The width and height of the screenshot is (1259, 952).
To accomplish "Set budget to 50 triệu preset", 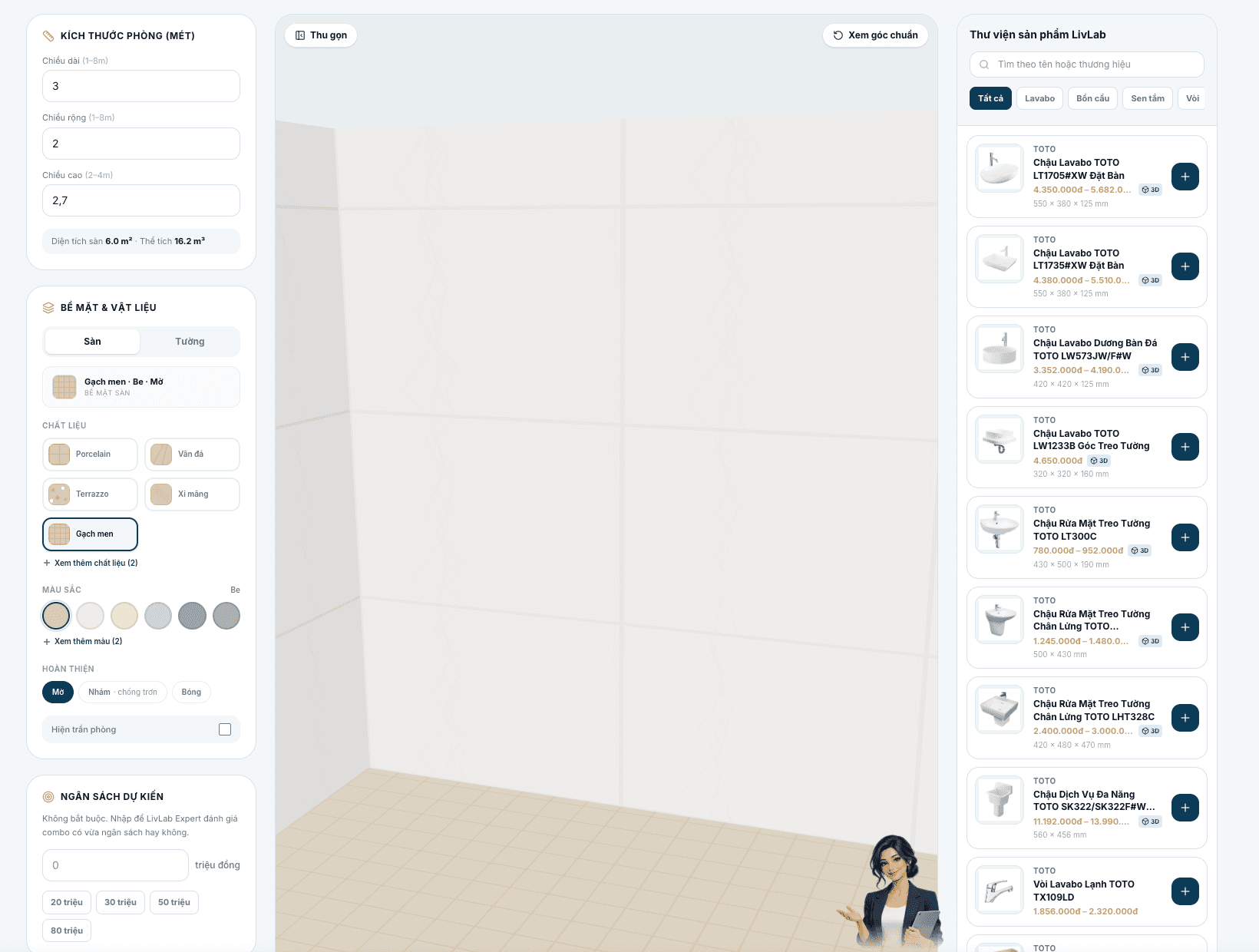I will point(174,902).
